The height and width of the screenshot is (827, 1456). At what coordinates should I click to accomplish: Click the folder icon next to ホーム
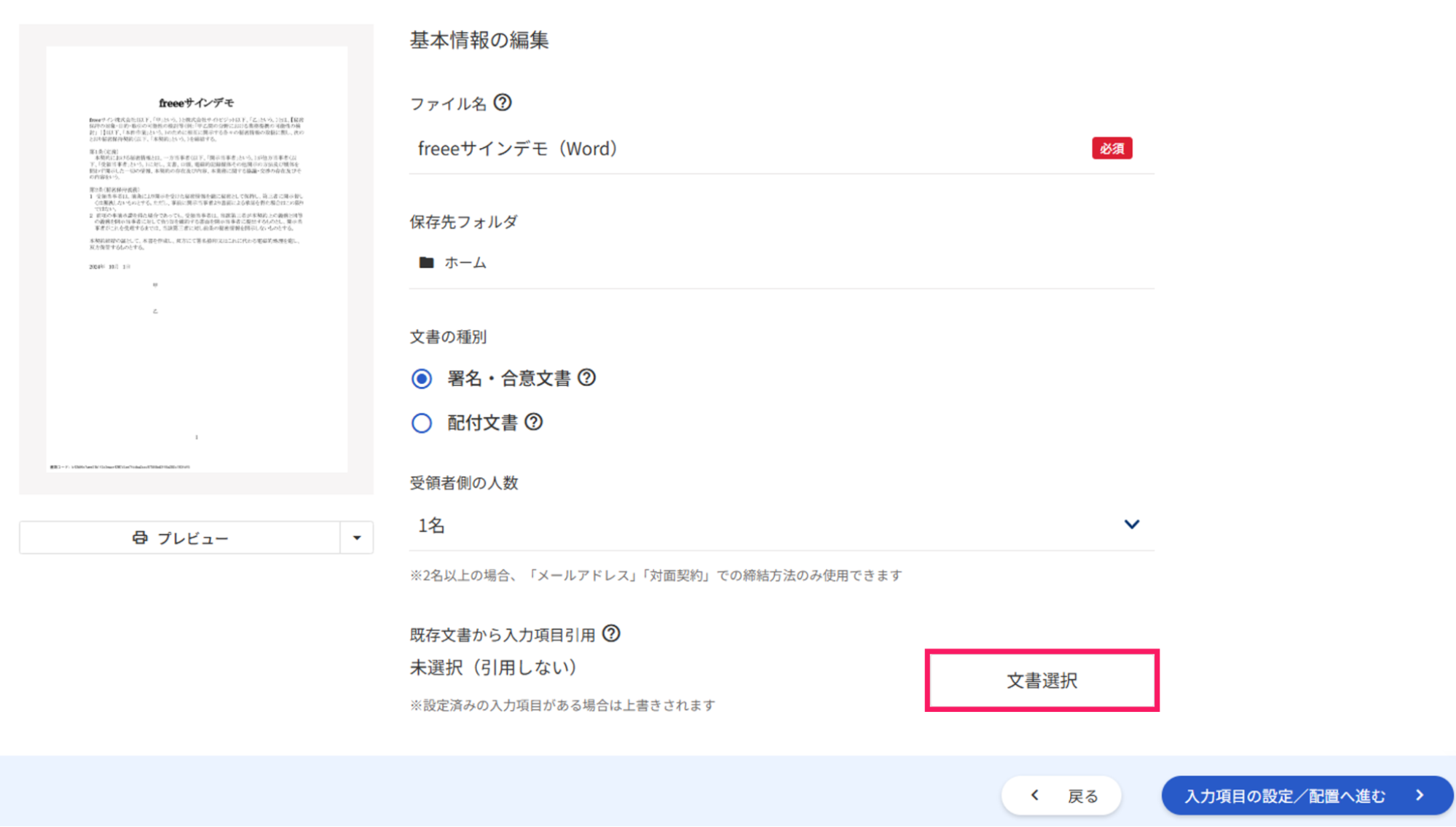tap(427, 262)
